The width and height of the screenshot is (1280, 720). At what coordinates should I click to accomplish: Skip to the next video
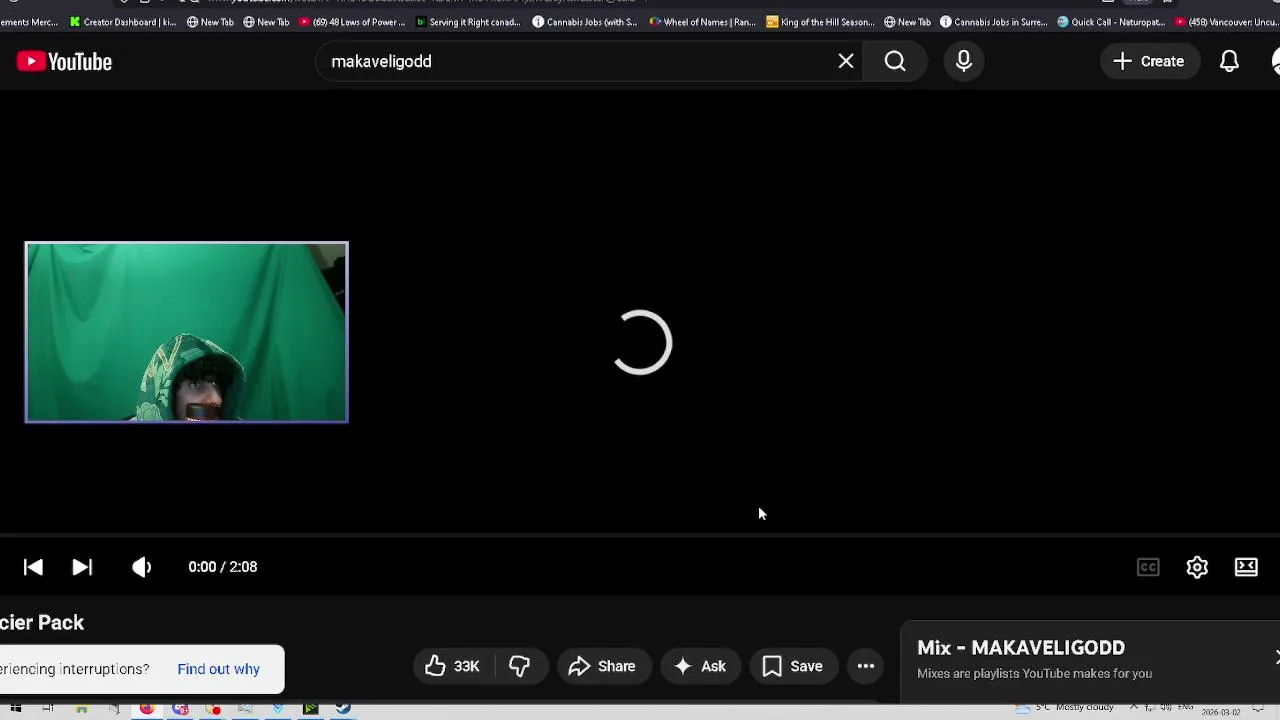[x=82, y=567]
